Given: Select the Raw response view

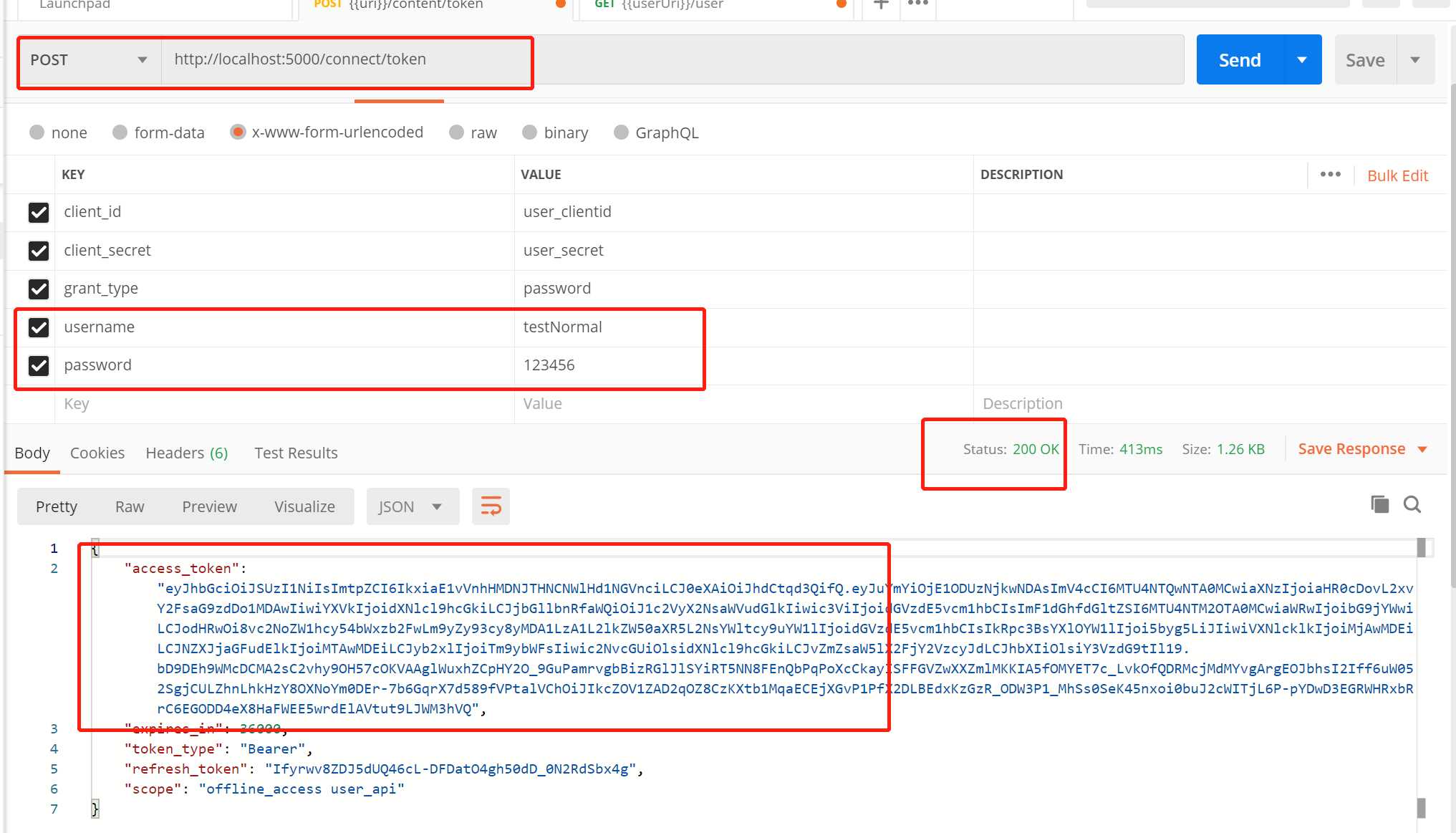Looking at the screenshot, I should (130, 506).
